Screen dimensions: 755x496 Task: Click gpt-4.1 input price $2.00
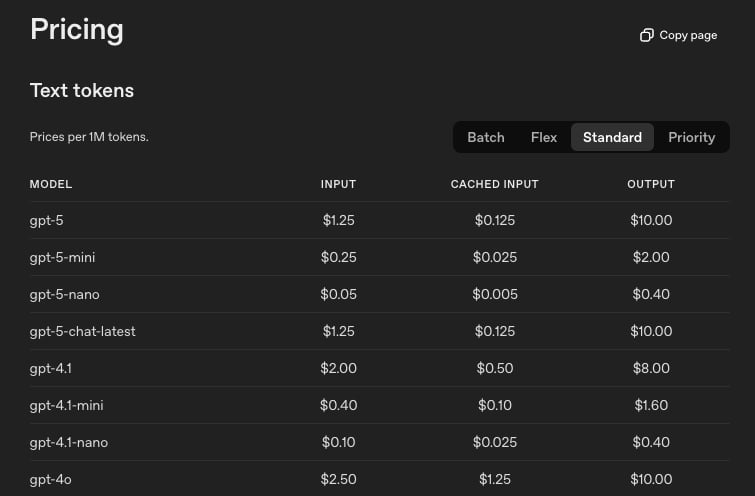338,368
